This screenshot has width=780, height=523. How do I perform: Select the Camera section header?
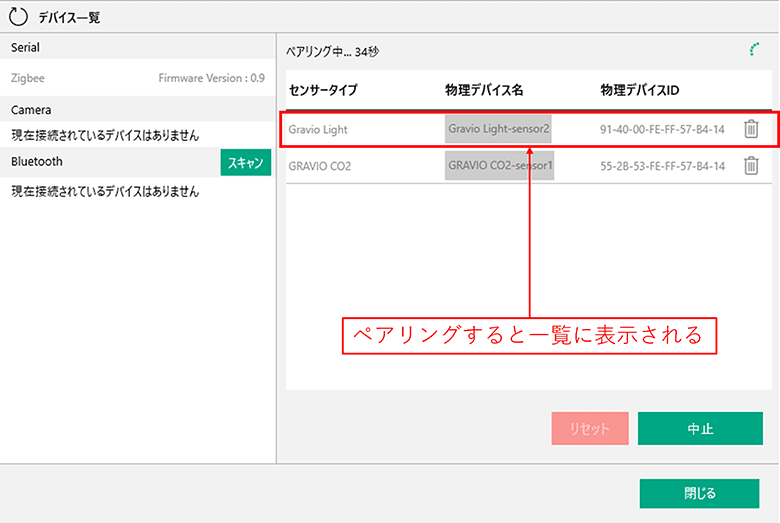[x=137, y=109]
